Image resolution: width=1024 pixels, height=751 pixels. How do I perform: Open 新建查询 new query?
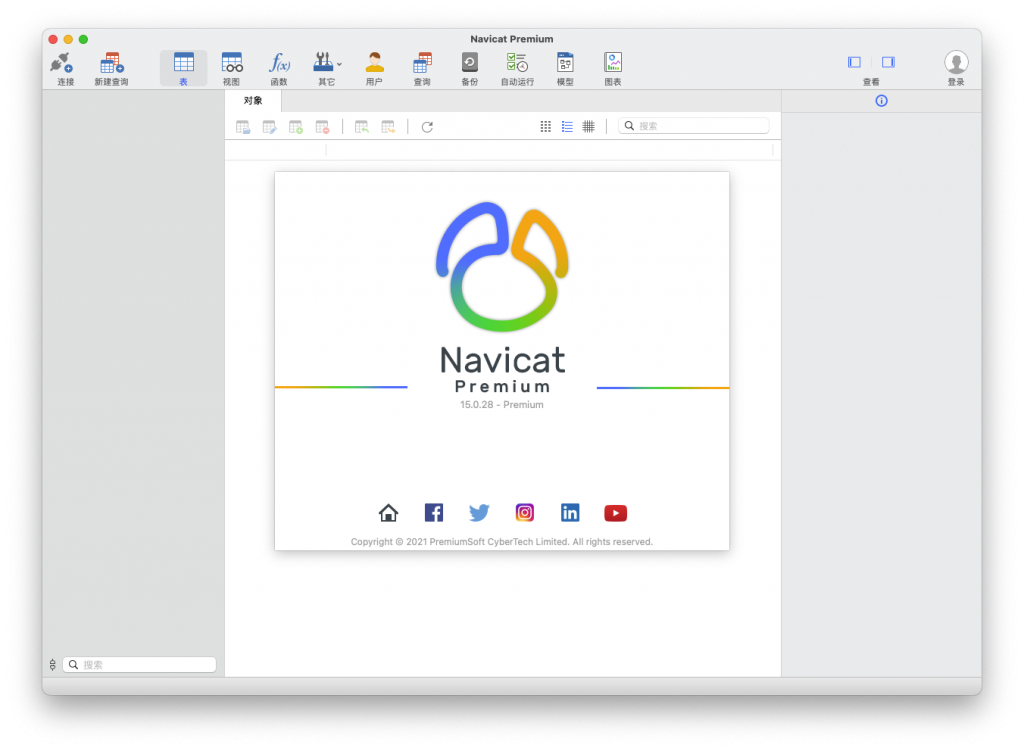(x=111, y=69)
